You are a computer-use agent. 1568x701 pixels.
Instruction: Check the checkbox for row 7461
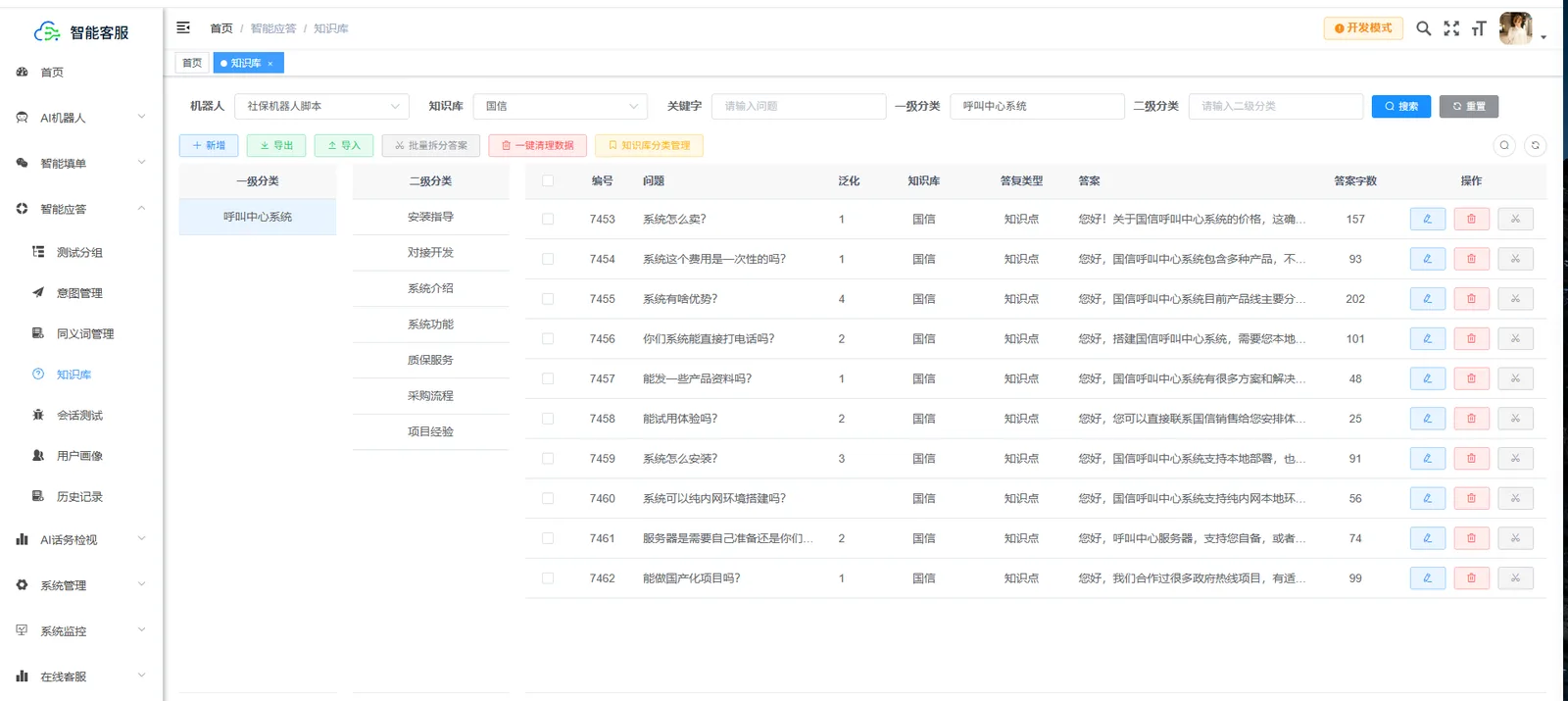pyautogui.click(x=548, y=538)
